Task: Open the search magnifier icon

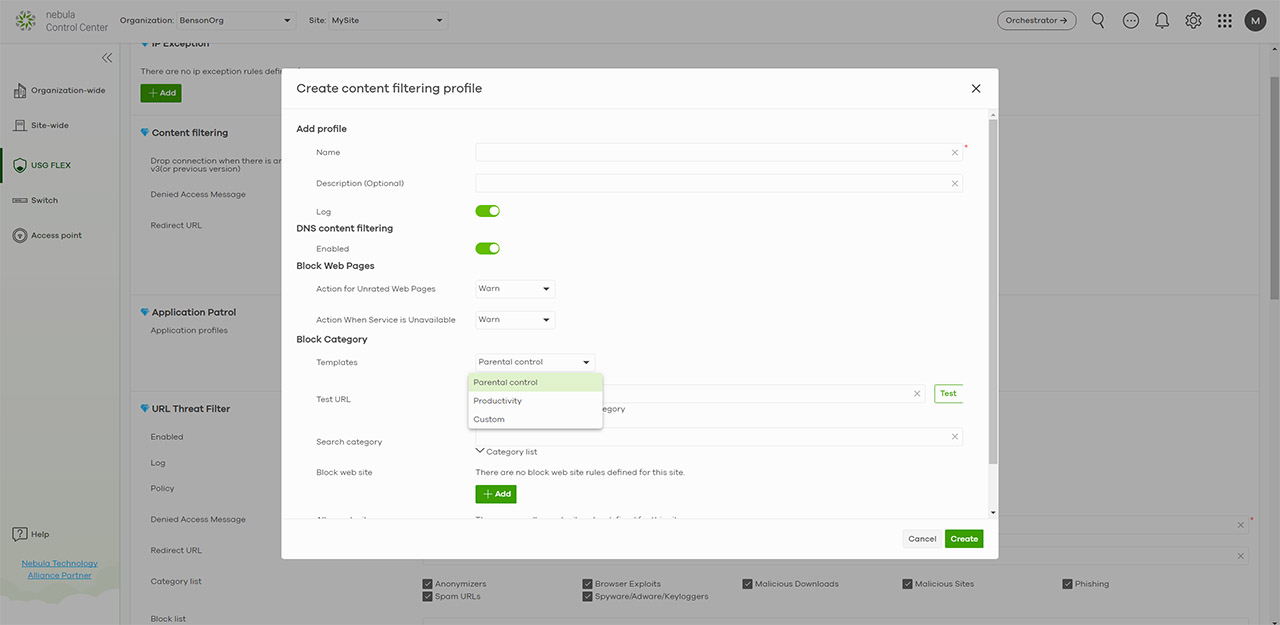Action: 1098,20
